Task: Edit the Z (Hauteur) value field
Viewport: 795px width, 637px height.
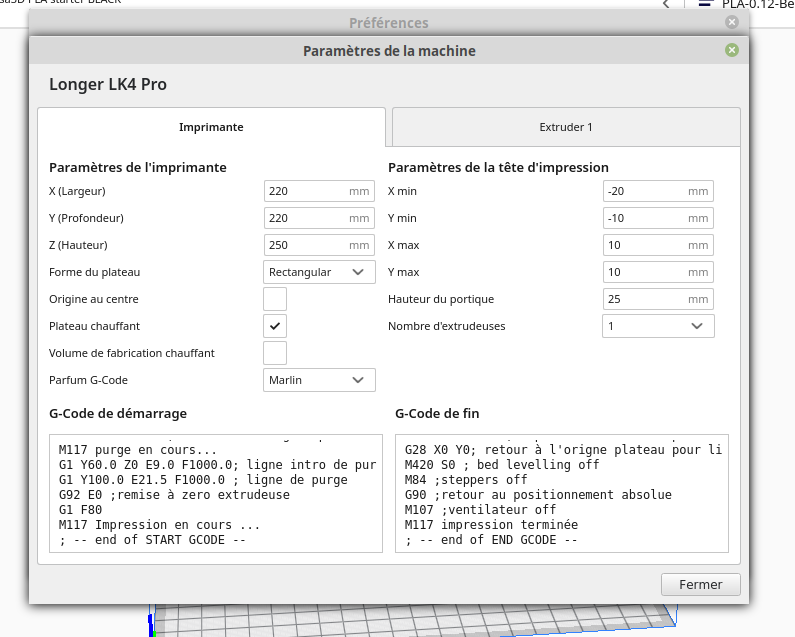Action: 319,245
